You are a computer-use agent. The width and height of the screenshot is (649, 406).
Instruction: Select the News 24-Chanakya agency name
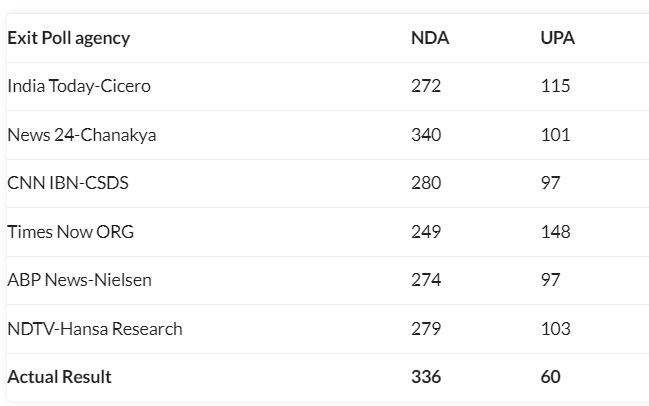pyautogui.click(x=82, y=135)
